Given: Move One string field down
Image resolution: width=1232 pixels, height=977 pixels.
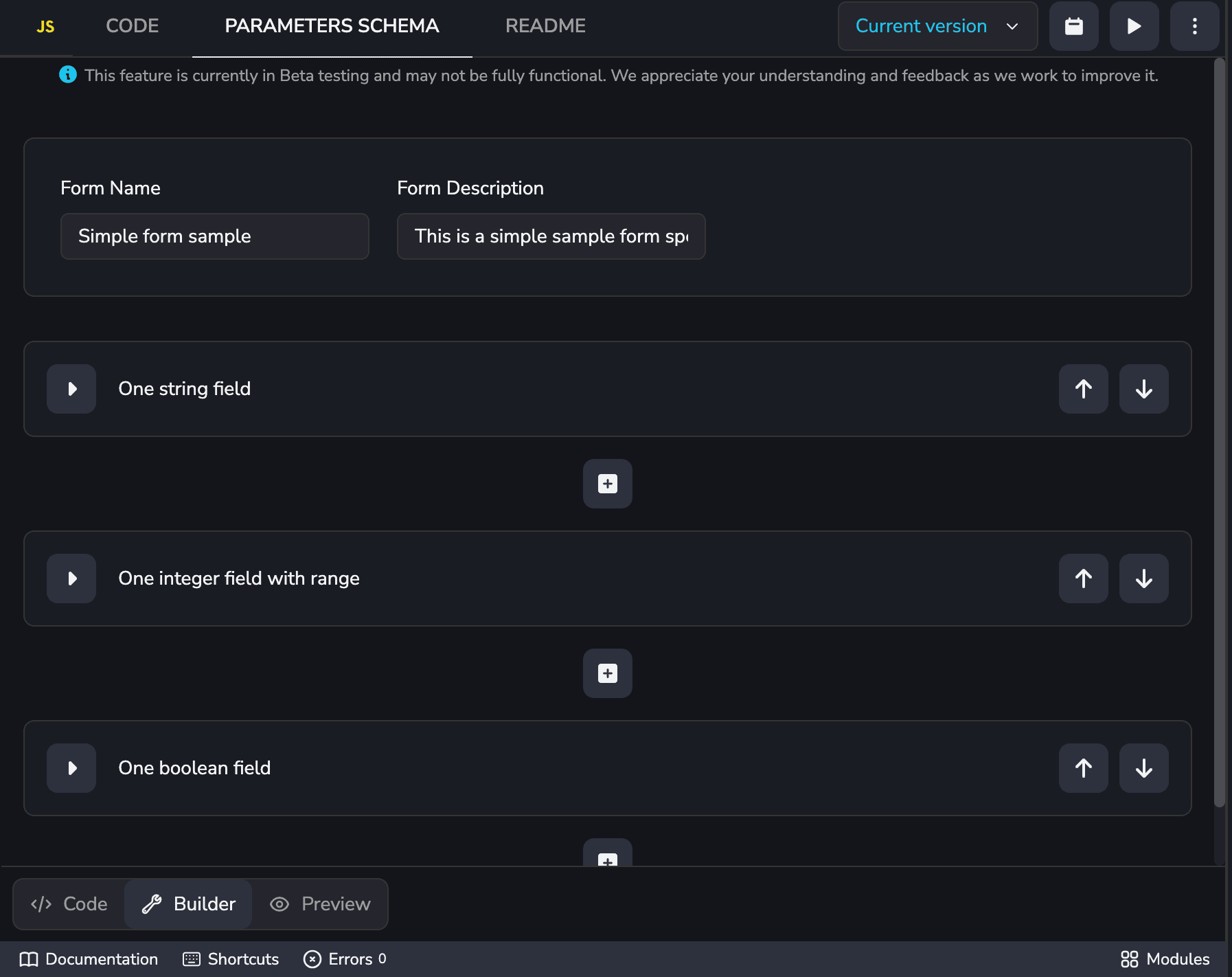Looking at the screenshot, I should point(1143,389).
